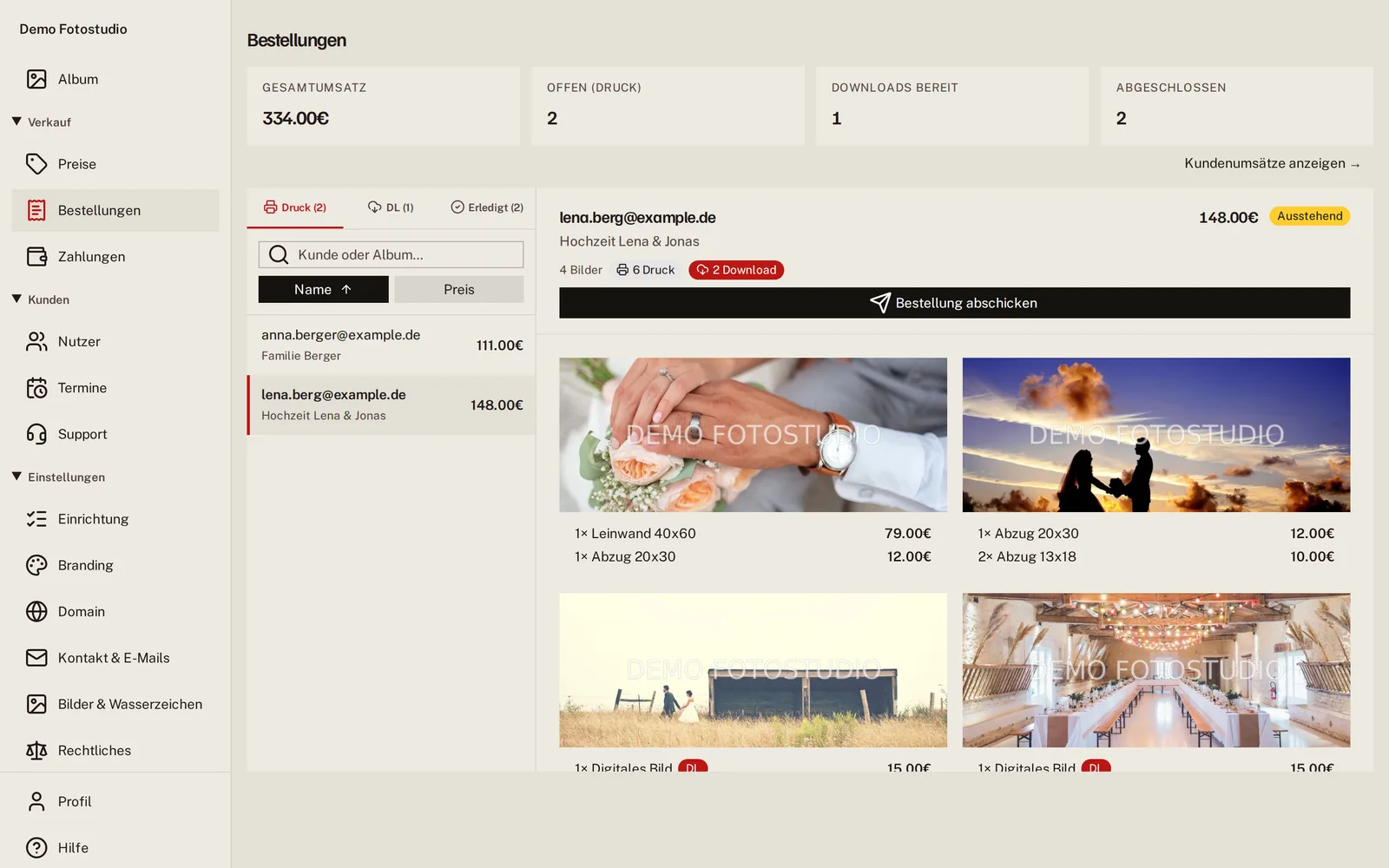This screenshot has width=1389, height=868.
Task: Select the lena.berg@example.de order row
Action: coord(392,404)
